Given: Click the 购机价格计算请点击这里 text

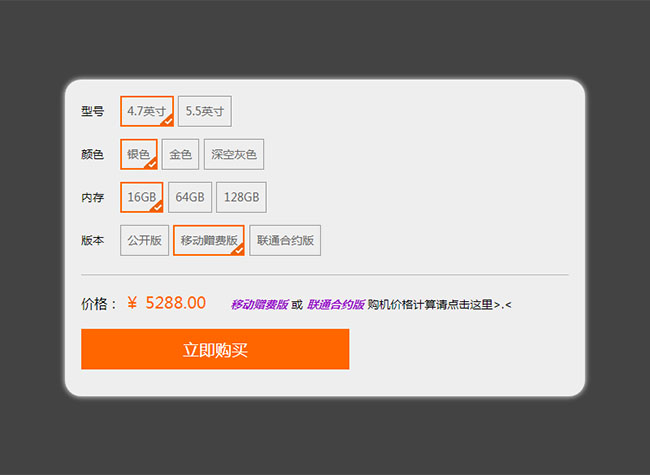Looking at the screenshot, I should click(x=430, y=304).
